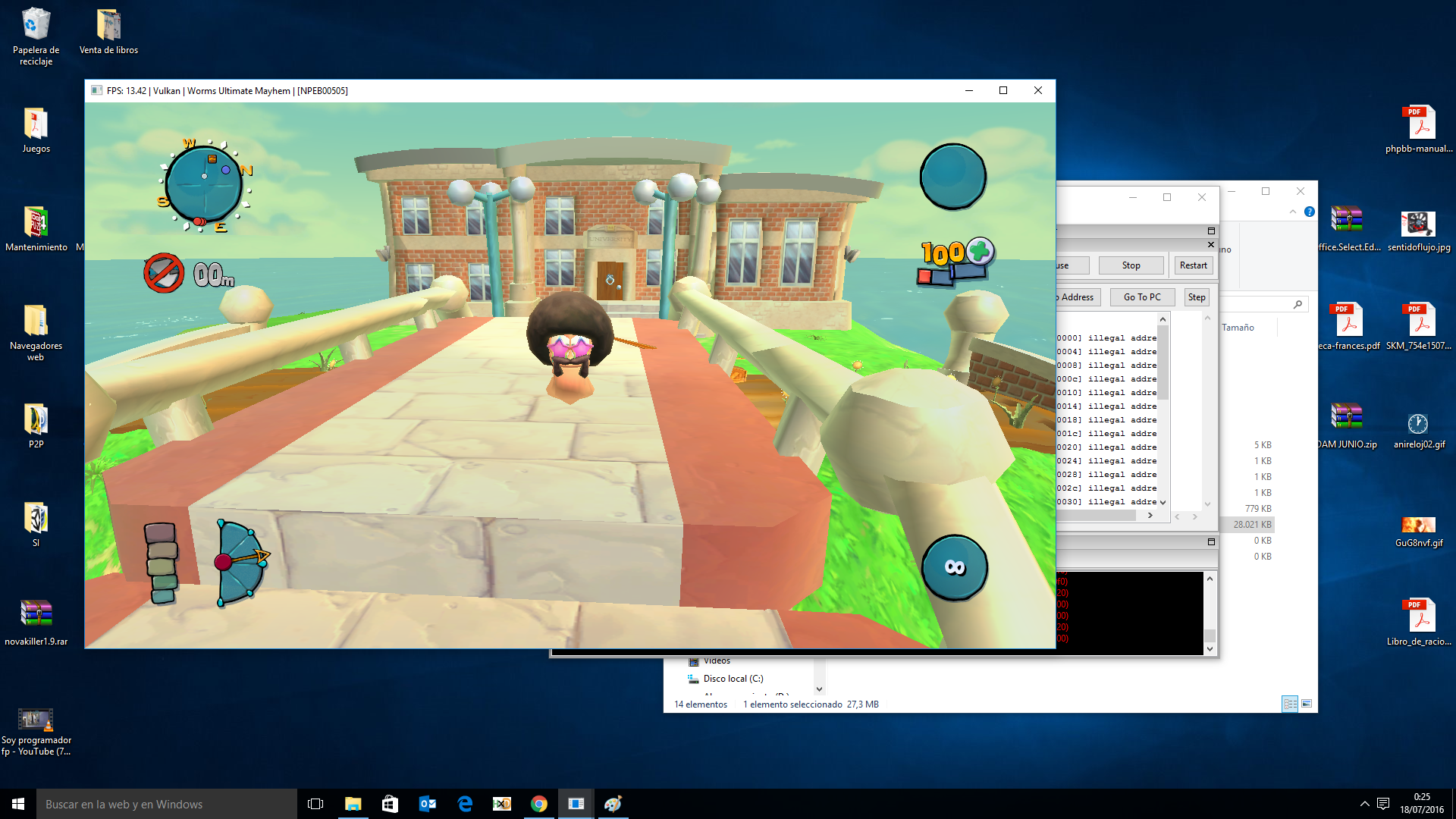The width and height of the screenshot is (1456, 819).
Task: Click the no-weapon prohibited icon in game
Action: 164,273
